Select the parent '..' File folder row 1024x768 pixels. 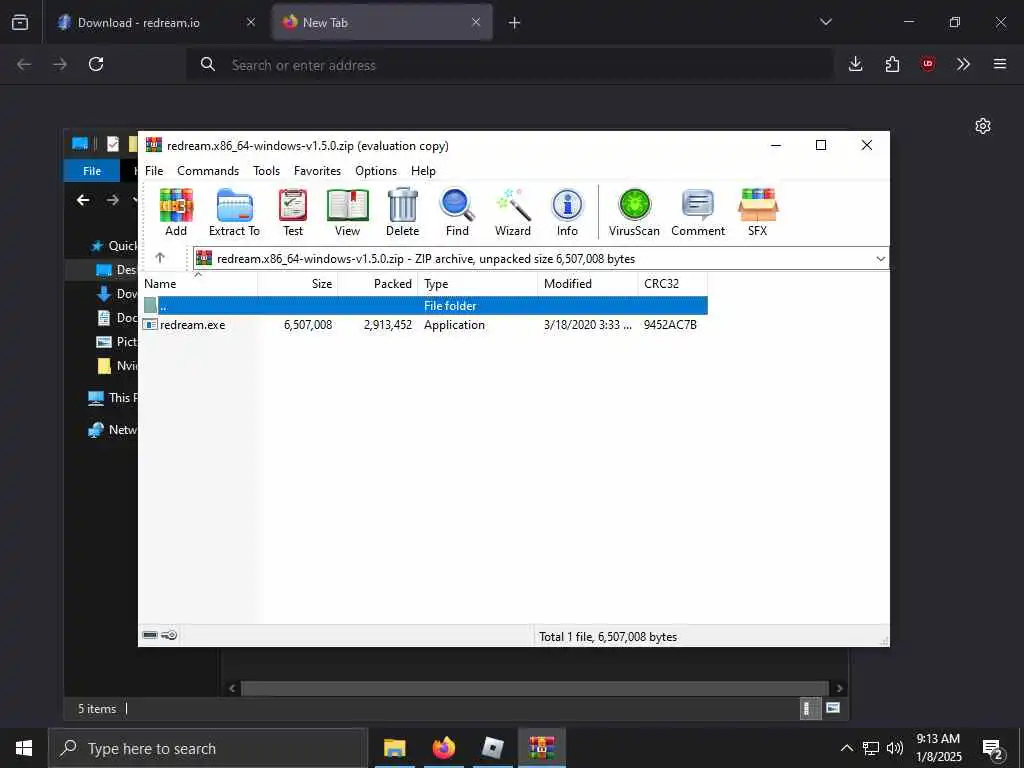tap(424, 306)
